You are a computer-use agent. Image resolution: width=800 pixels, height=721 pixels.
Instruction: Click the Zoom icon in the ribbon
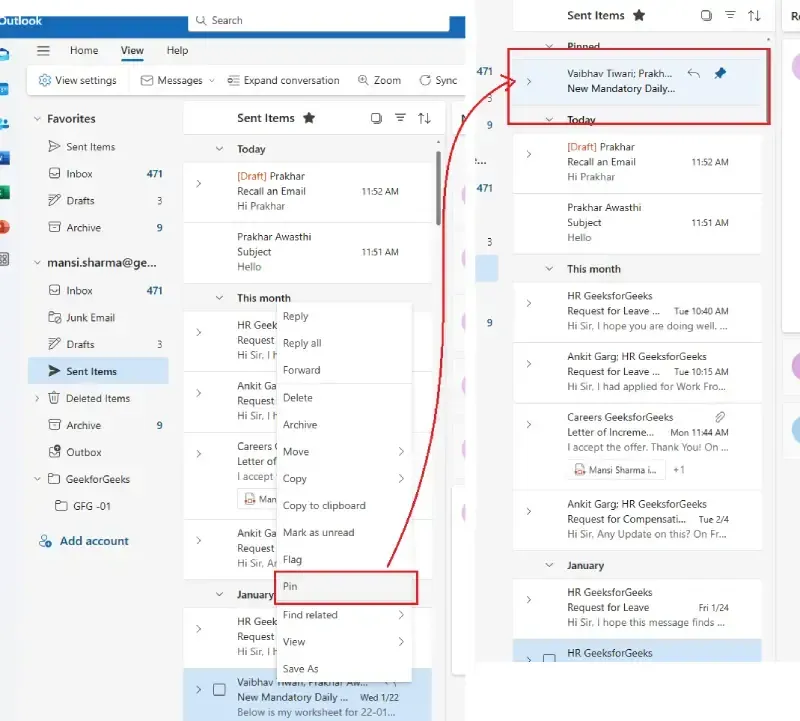pyautogui.click(x=379, y=80)
